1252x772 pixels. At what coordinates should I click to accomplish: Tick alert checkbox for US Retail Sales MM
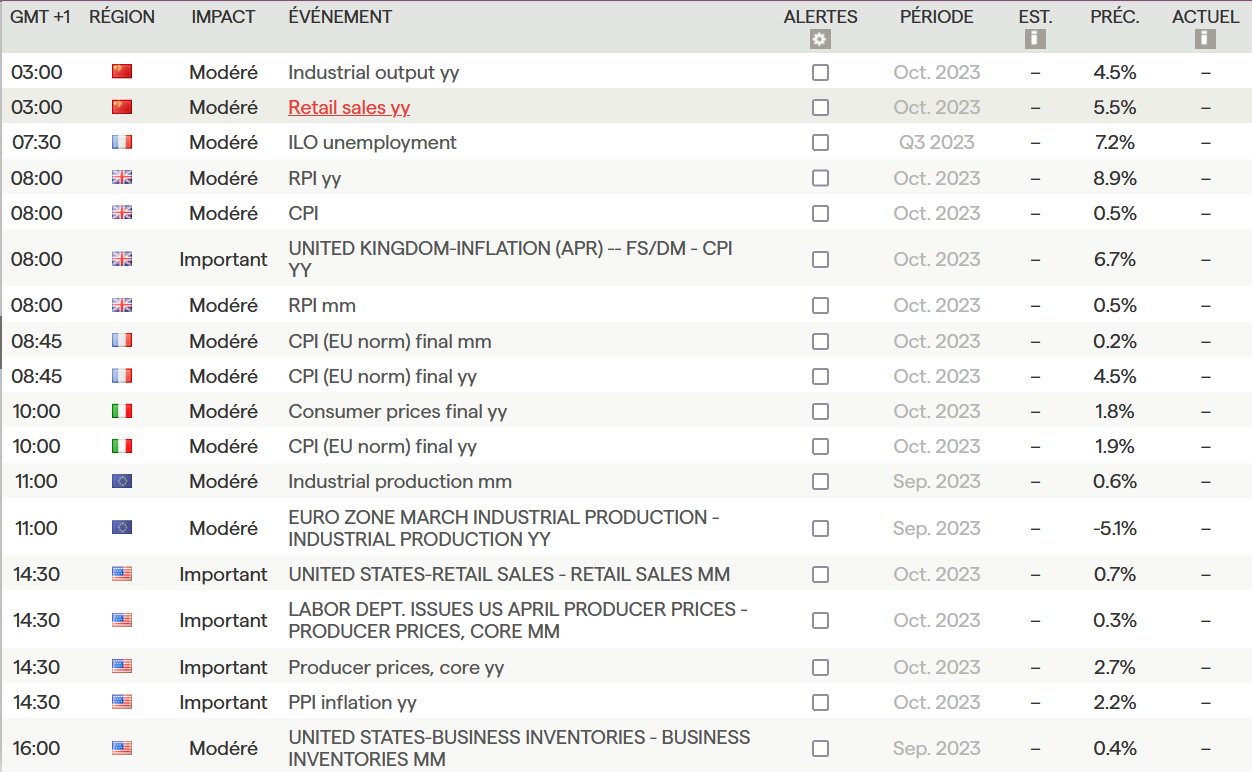pyautogui.click(x=820, y=574)
